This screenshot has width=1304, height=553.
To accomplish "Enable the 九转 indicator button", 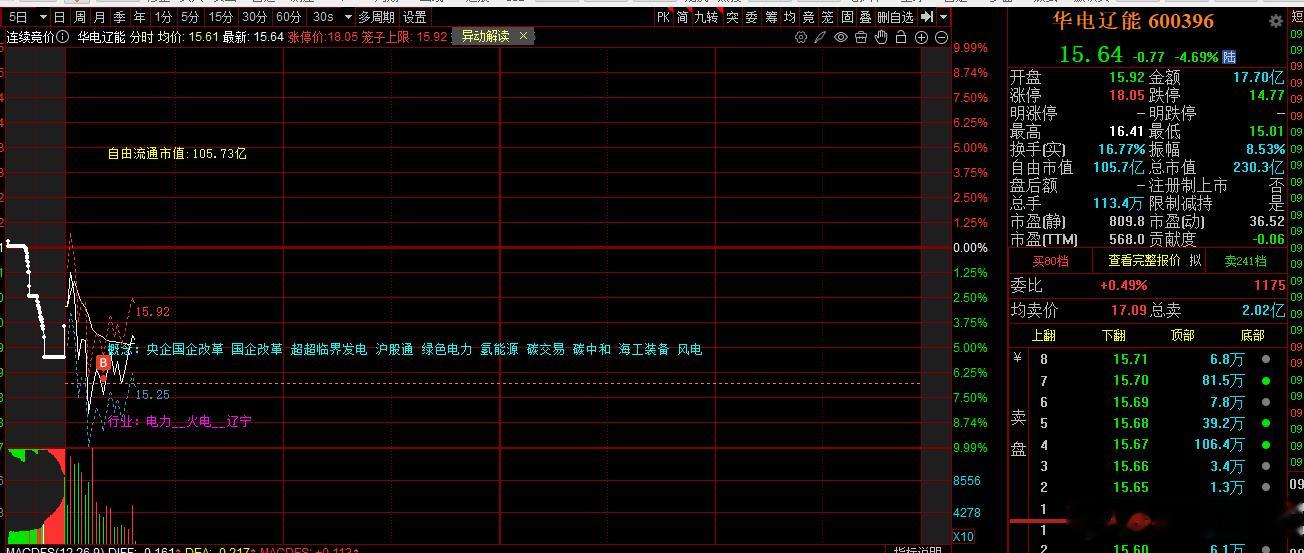I will [x=706, y=17].
